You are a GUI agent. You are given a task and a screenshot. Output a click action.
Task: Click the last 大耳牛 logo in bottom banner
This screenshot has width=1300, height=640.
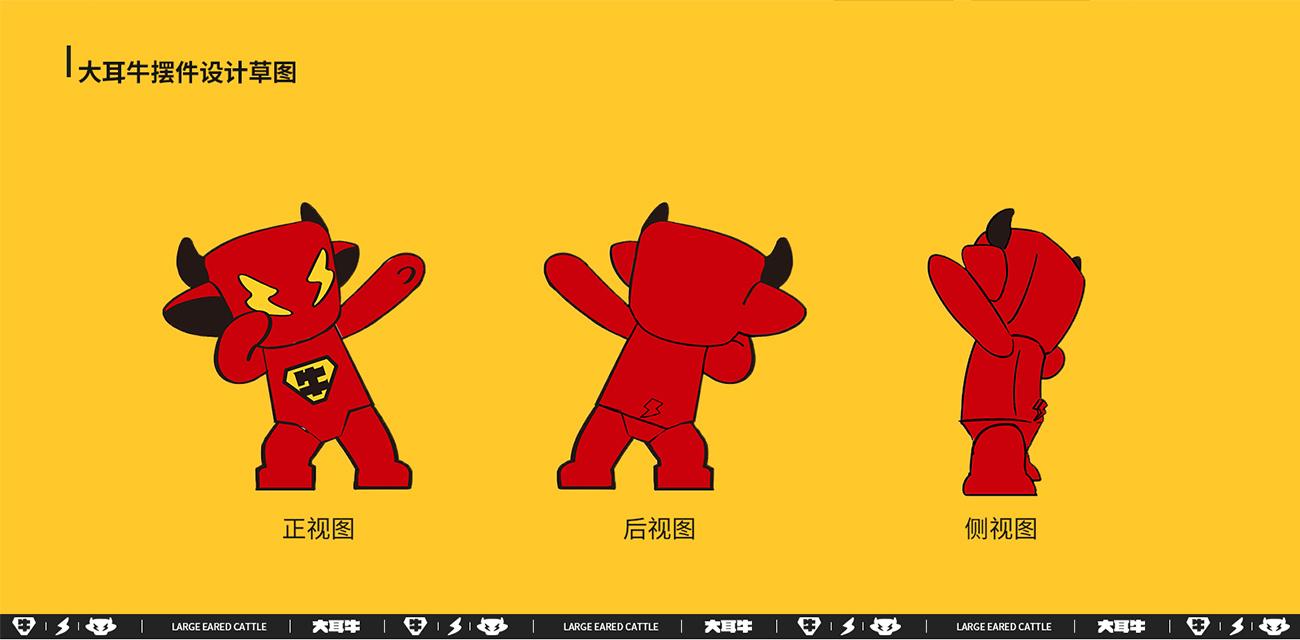(x=1120, y=627)
